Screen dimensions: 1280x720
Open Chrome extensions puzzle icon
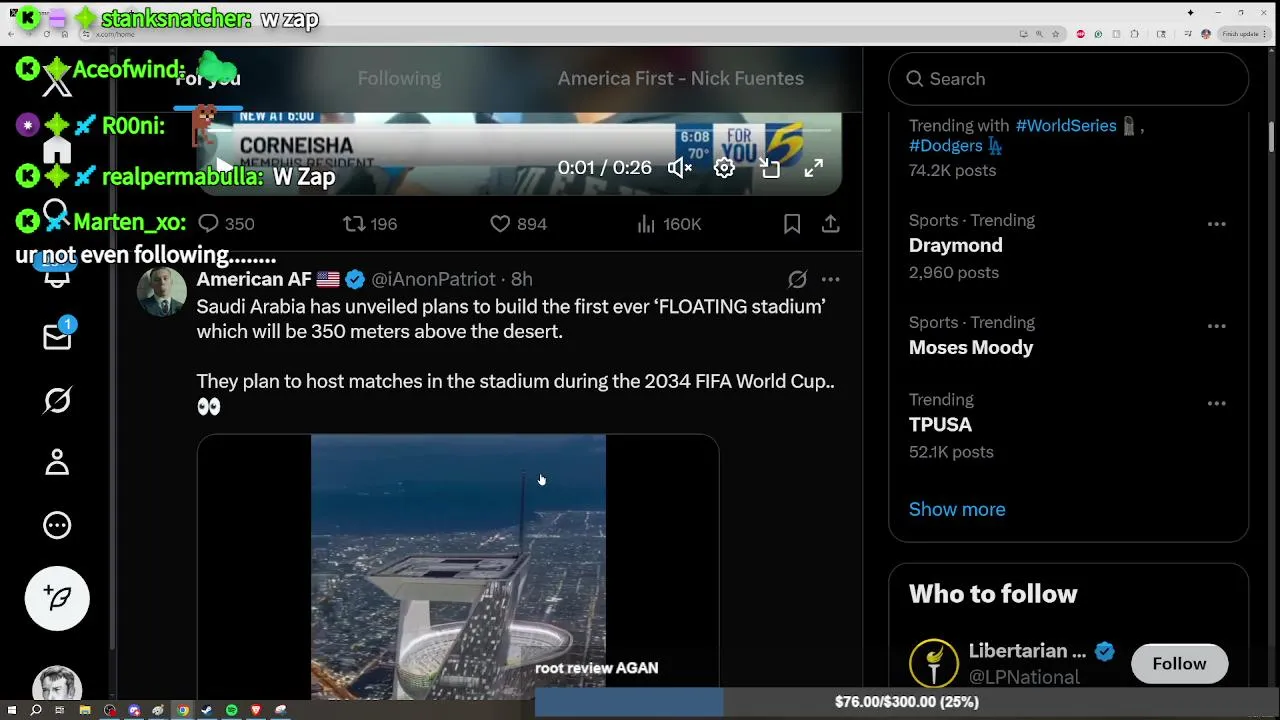[1134, 34]
